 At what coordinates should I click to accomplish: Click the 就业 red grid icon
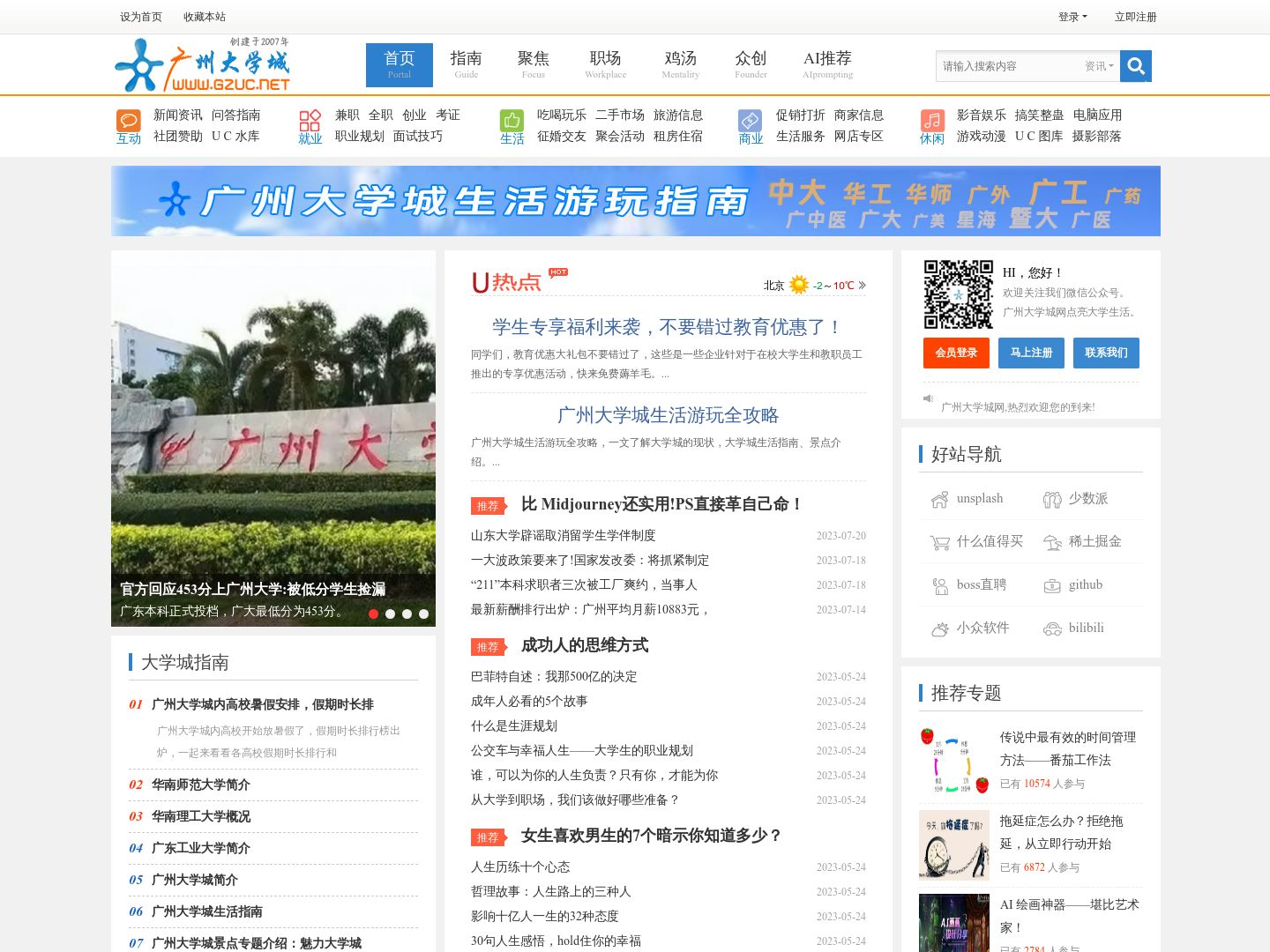coord(310,120)
